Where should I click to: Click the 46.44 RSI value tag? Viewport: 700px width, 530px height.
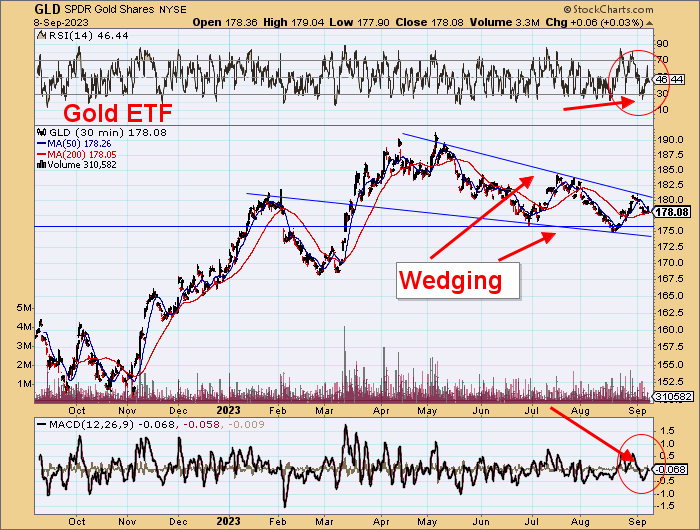668,79
